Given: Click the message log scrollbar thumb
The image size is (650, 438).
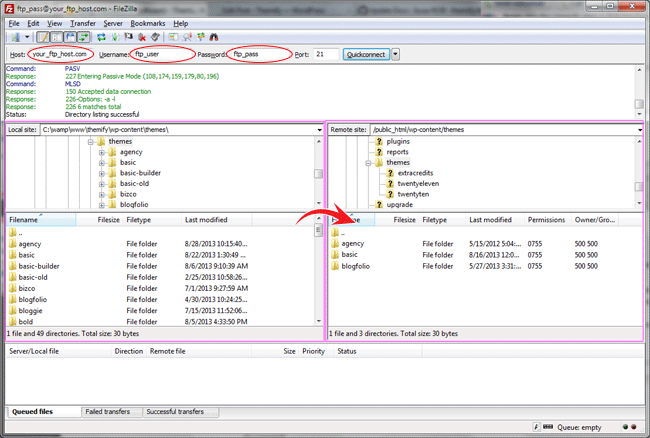Looking at the screenshot, I should click(639, 104).
